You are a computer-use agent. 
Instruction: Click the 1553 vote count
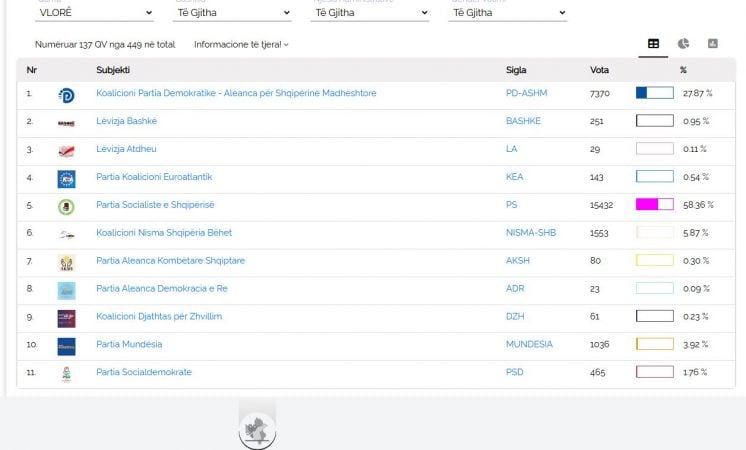[599, 233]
